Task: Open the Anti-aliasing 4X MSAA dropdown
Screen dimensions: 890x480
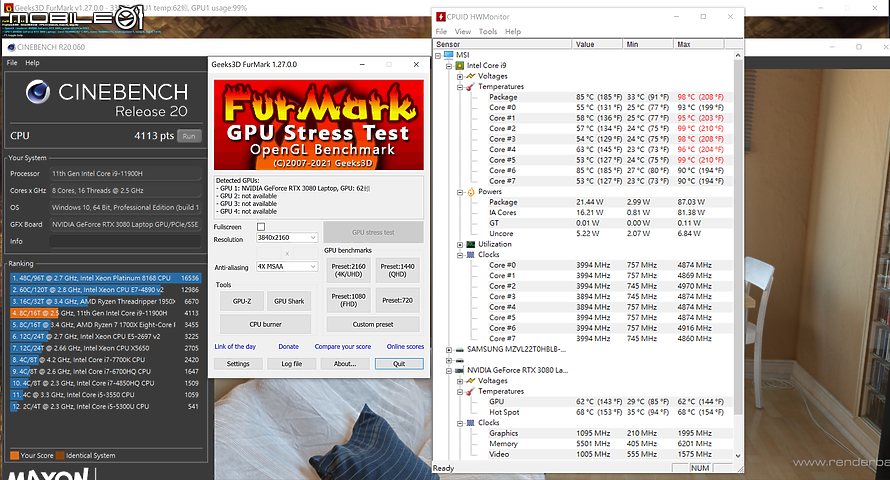Action: (287, 266)
